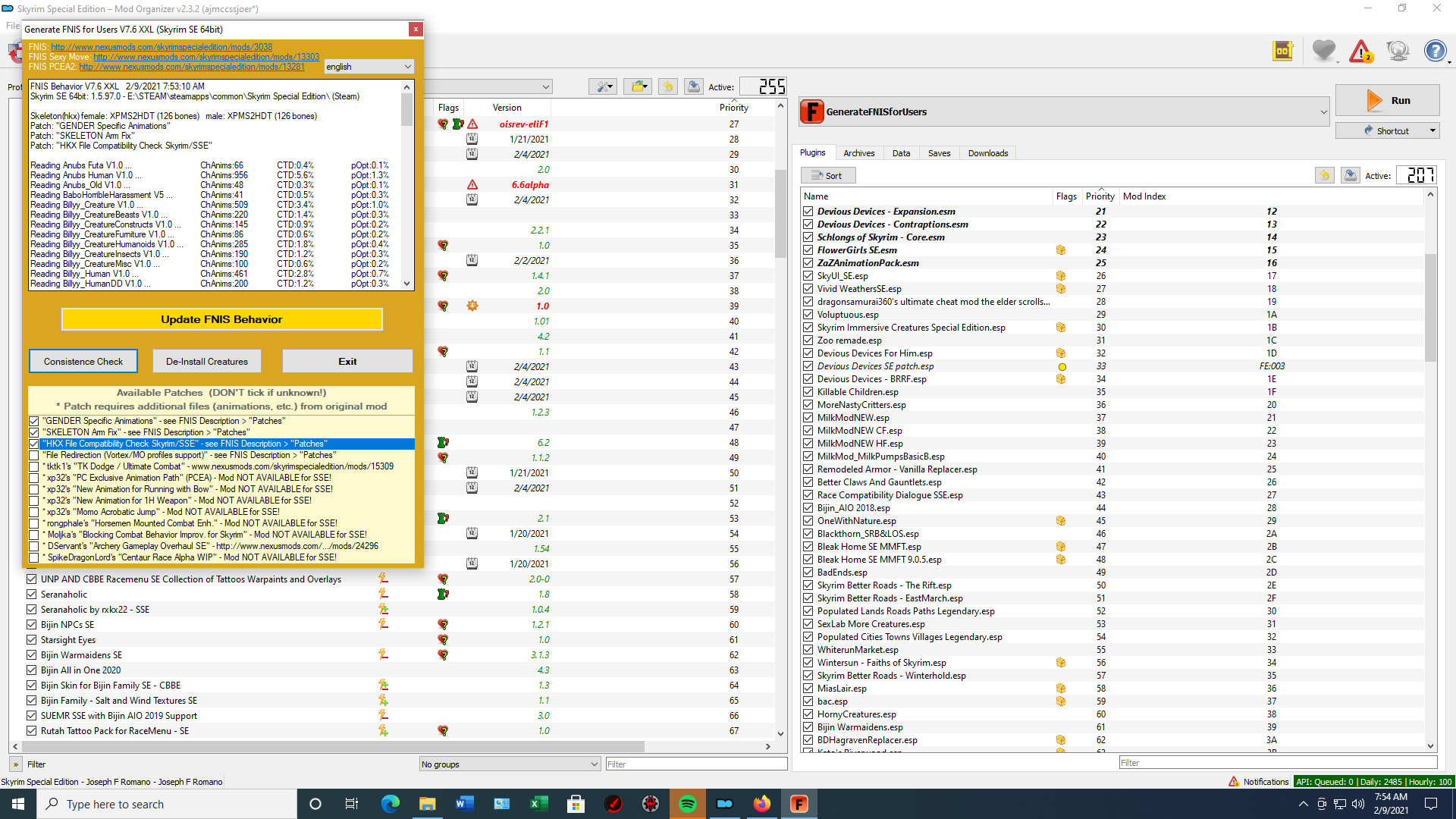The width and height of the screenshot is (1456, 819).
Task: Click the Mod Organizer endorse heart icon
Action: 1323,52
